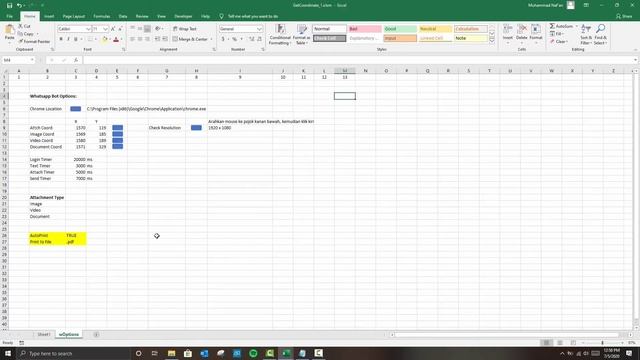Apply the Bad cell style

click(x=365, y=29)
